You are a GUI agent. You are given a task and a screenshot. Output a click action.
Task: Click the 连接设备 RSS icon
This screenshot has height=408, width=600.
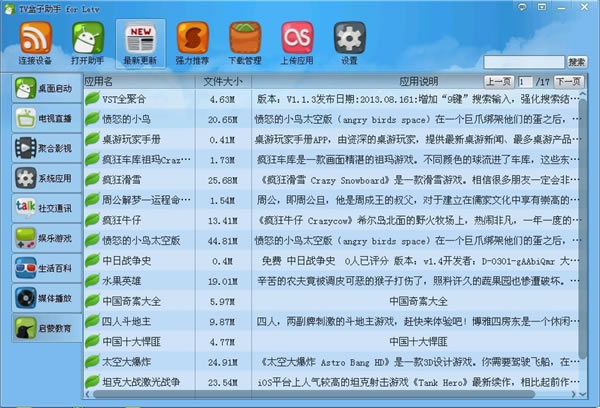pyautogui.click(x=36, y=38)
